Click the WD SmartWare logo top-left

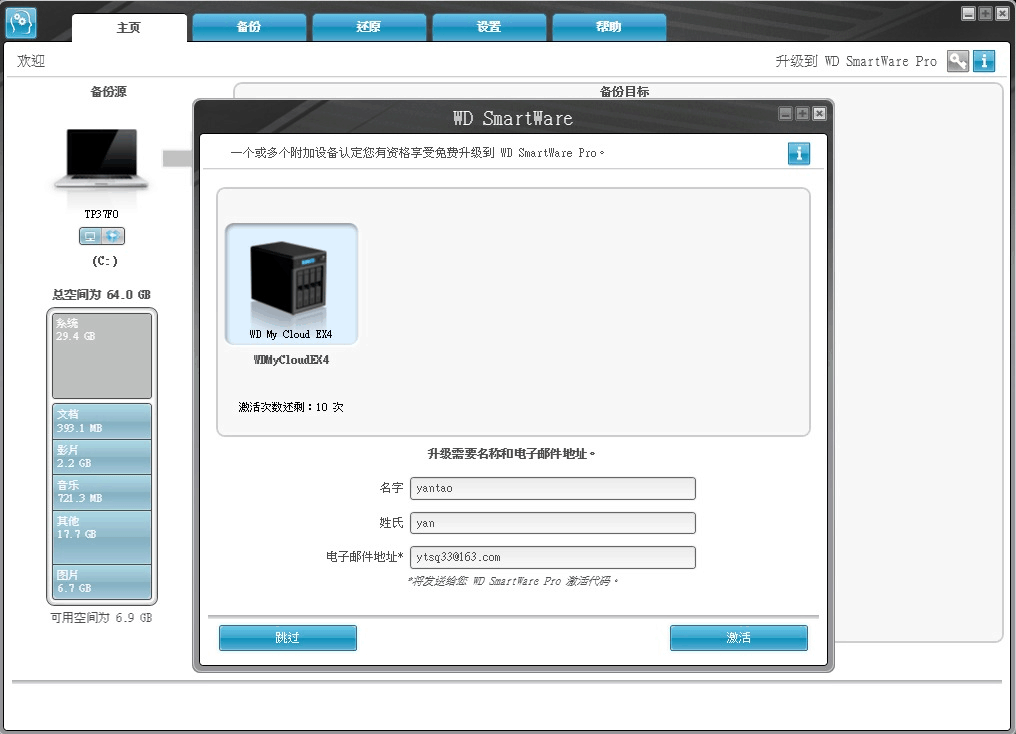click(x=20, y=22)
